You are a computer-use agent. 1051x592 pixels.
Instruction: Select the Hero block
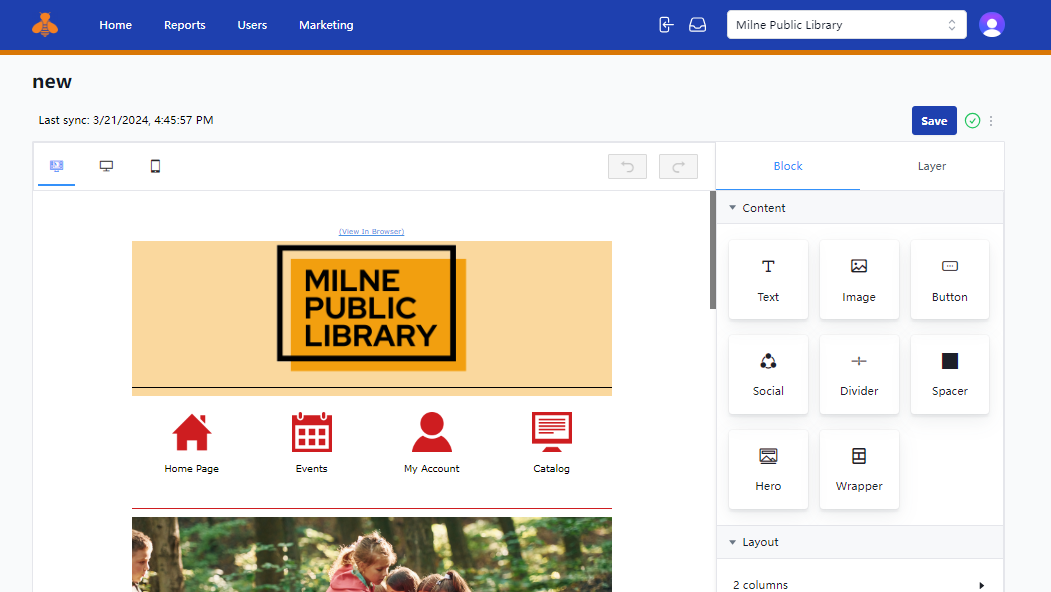(x=768, y=469)
